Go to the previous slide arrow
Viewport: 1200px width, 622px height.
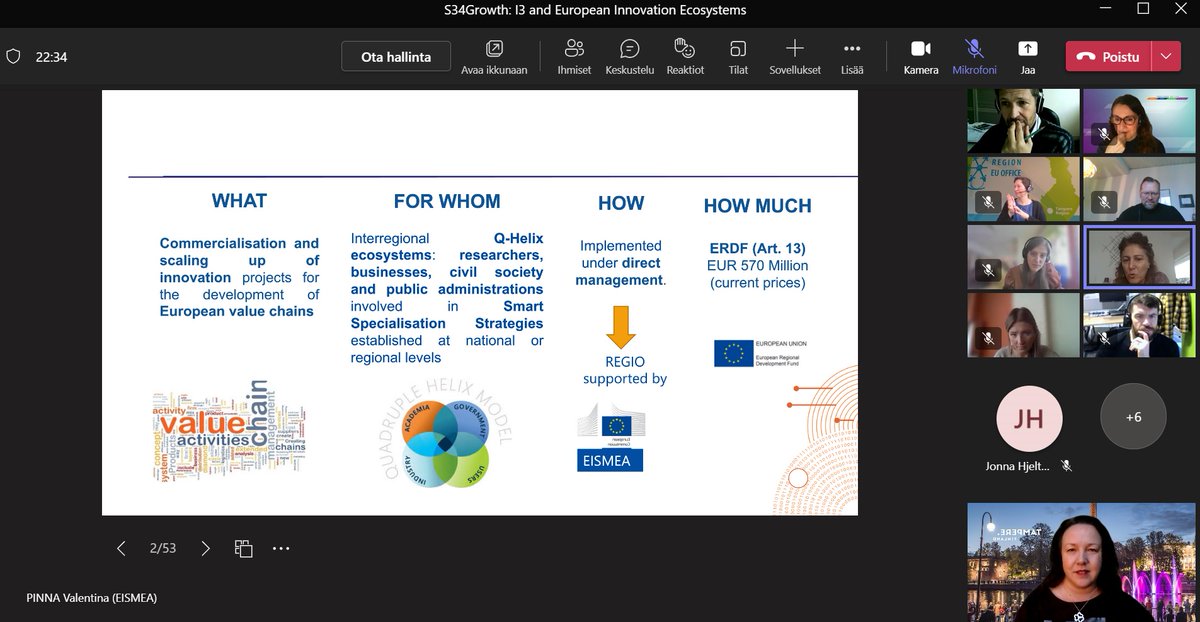click(x=121, y=548)
